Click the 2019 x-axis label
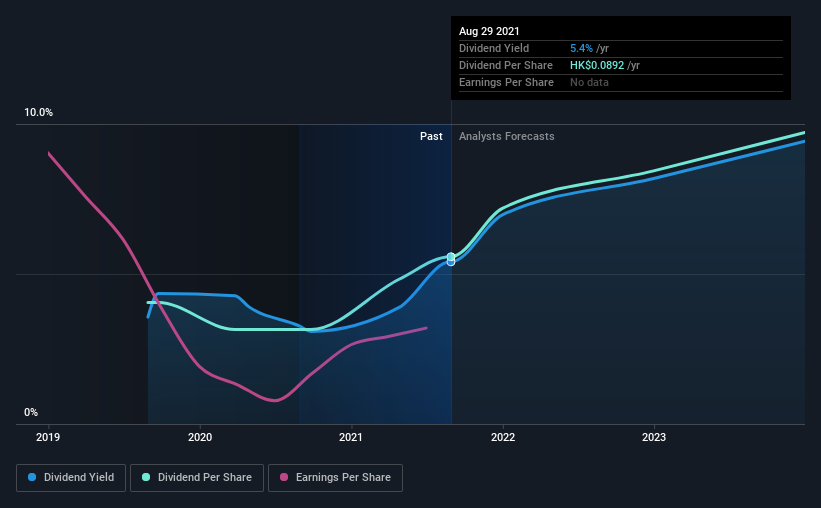821x508 pixels. click(x=48, y=437)
